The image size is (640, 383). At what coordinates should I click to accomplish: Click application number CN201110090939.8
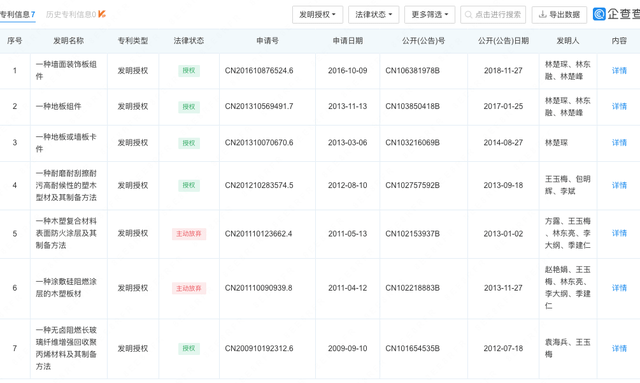coord(258,288)
